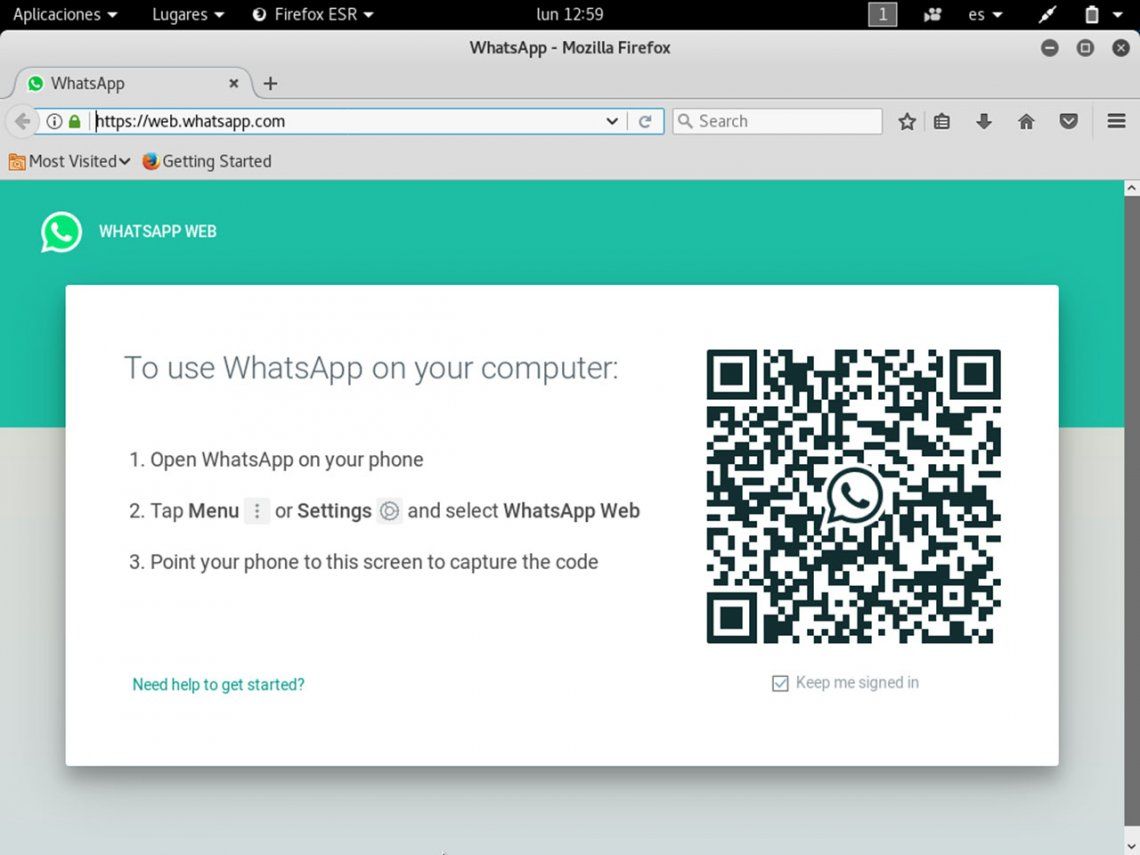Expand the address bar history dropdown
The image size is (1140, 855).
pos(612,121)
